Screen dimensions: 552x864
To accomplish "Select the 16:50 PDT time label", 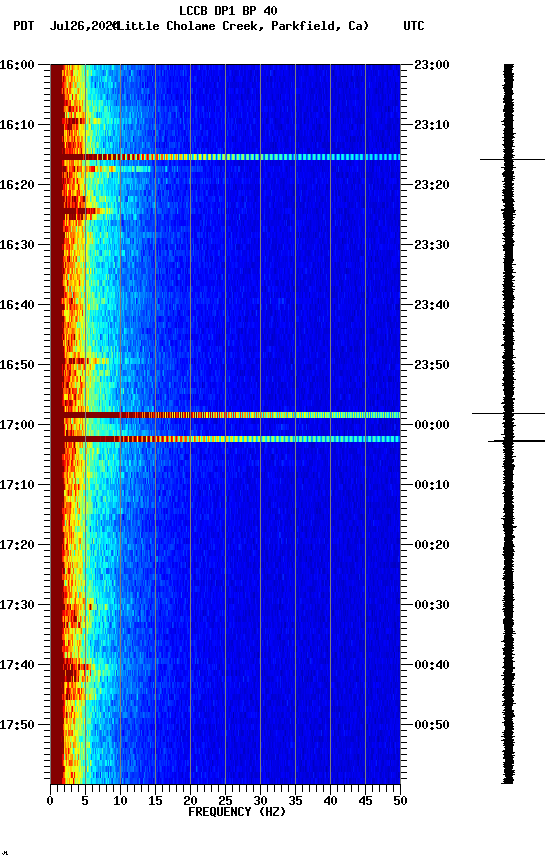I will pyautogui.click(x=17, y=365).
